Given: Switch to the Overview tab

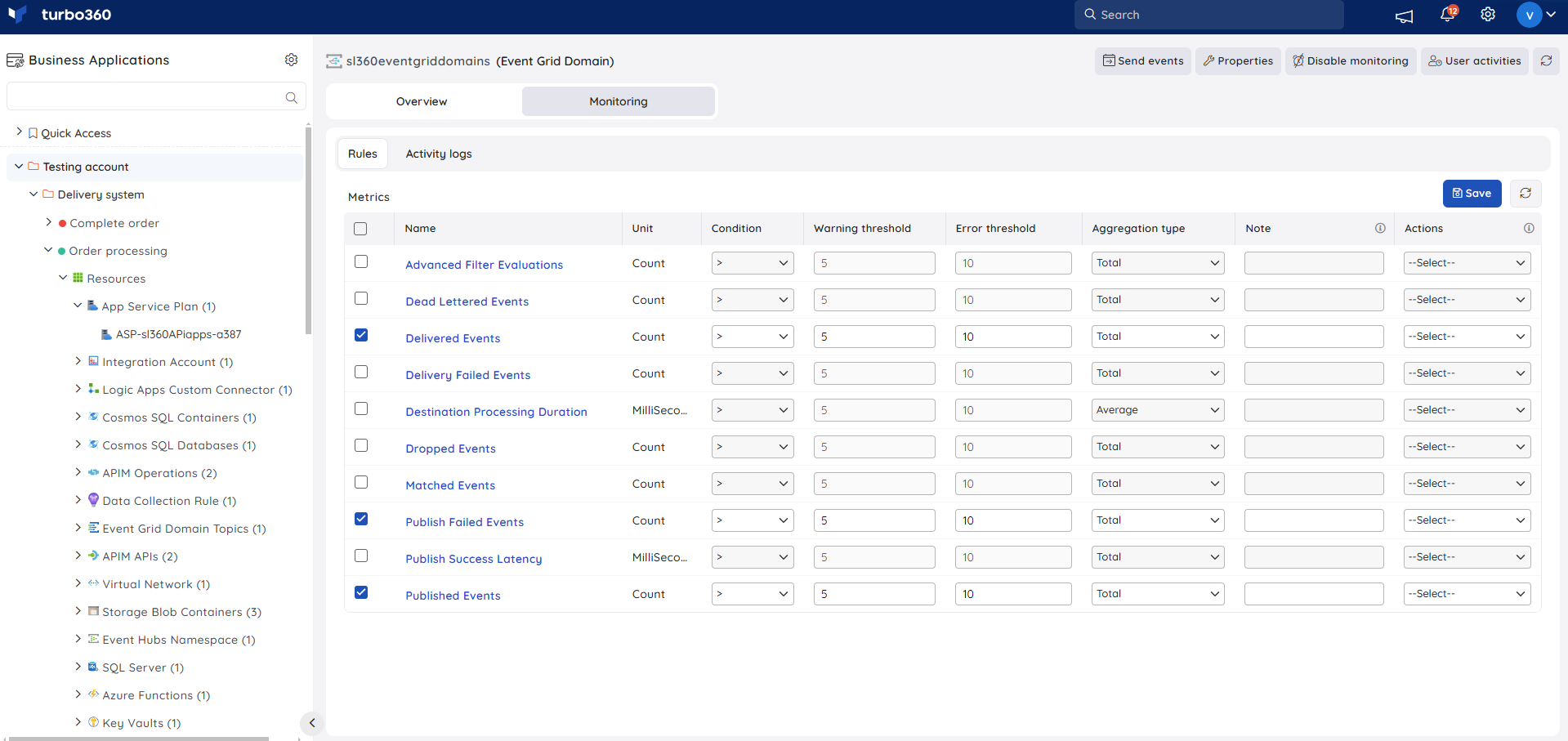Looking at the screenshot, I should pos(422,101).
